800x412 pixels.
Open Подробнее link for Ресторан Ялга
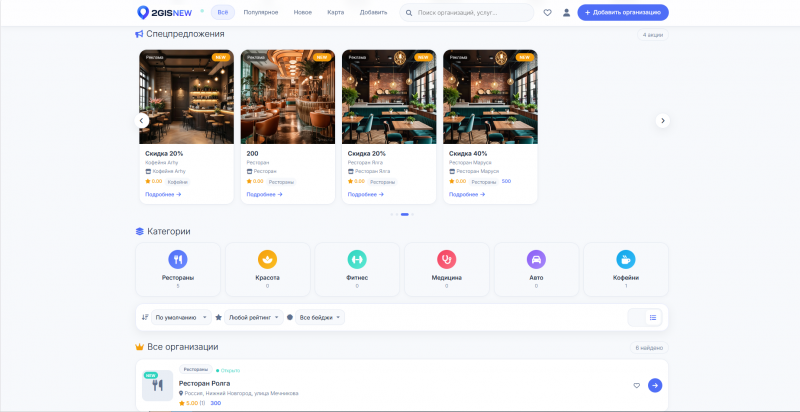point(366,194)
